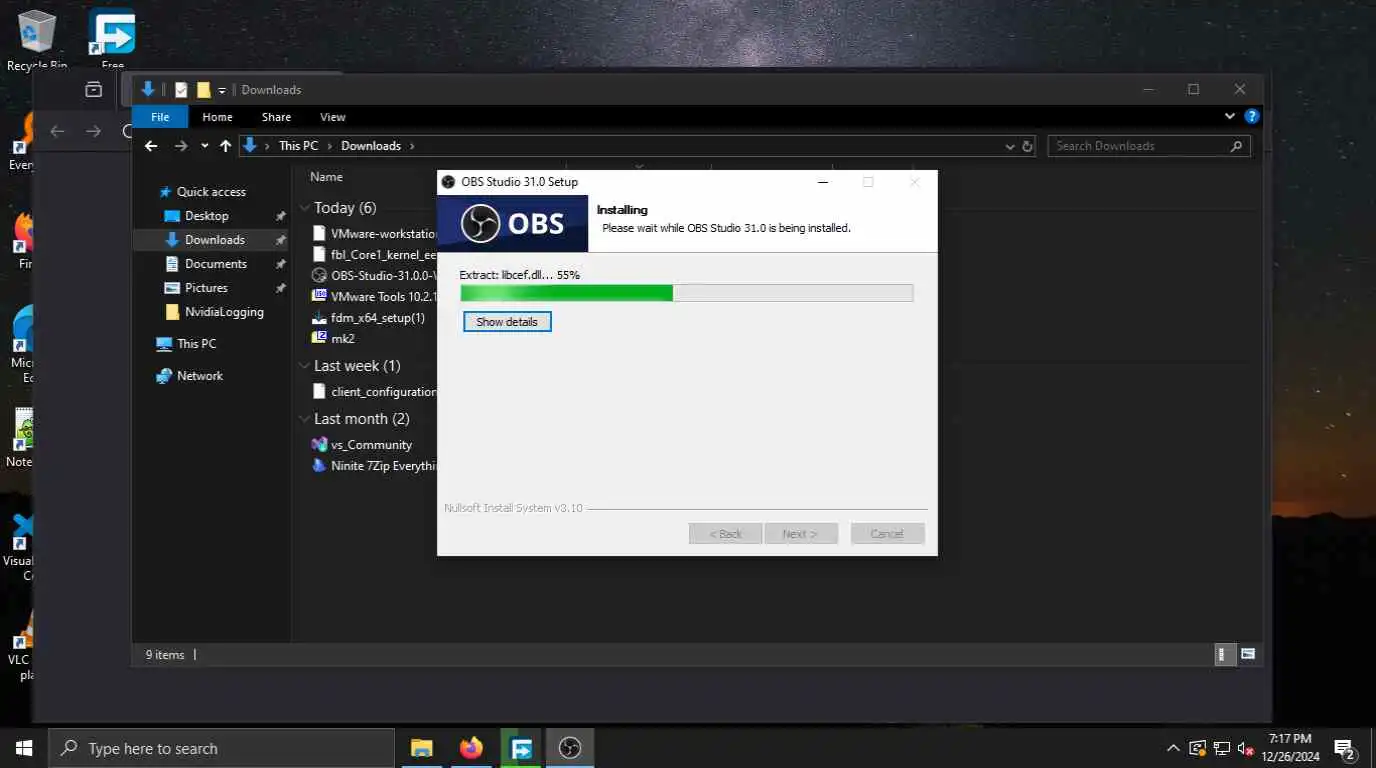Click Show details in OBS installer
Screen dimensions: 1376x768
pyautogui.click(x=507, y=322)
